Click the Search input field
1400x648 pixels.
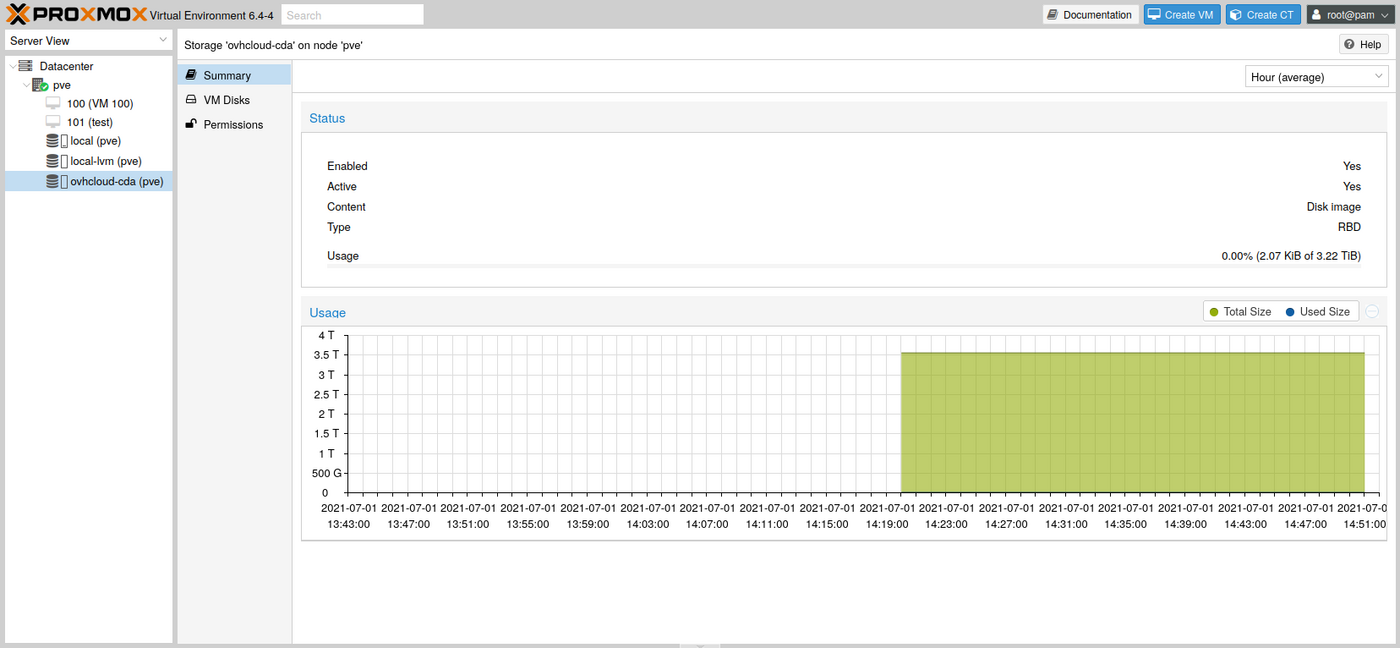tap(352, 15)
